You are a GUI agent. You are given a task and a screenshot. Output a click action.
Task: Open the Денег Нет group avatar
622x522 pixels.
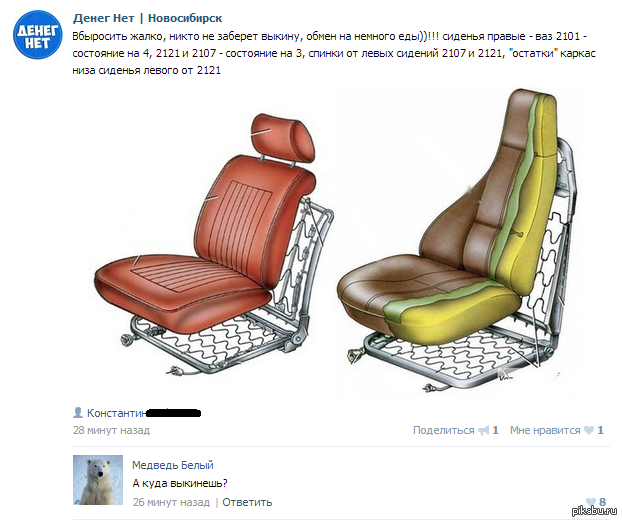[38, 35]
